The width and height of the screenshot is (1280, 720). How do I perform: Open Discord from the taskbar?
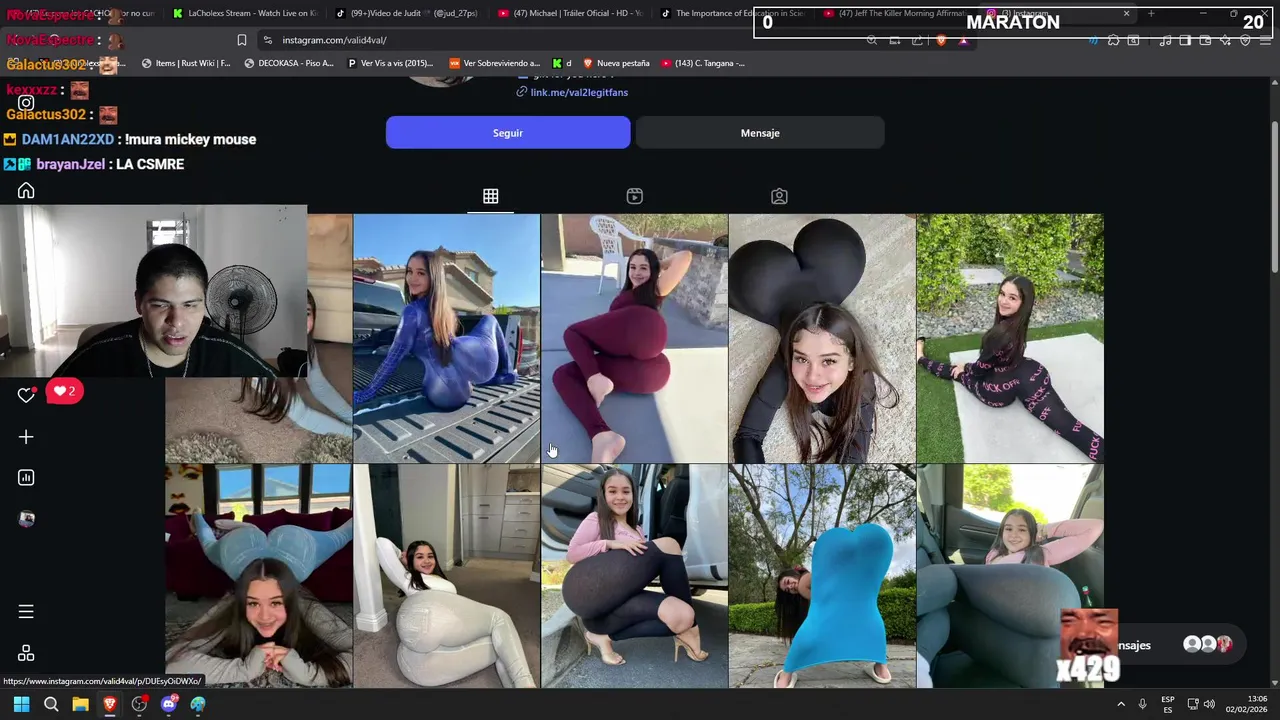[x=169, y=704]
